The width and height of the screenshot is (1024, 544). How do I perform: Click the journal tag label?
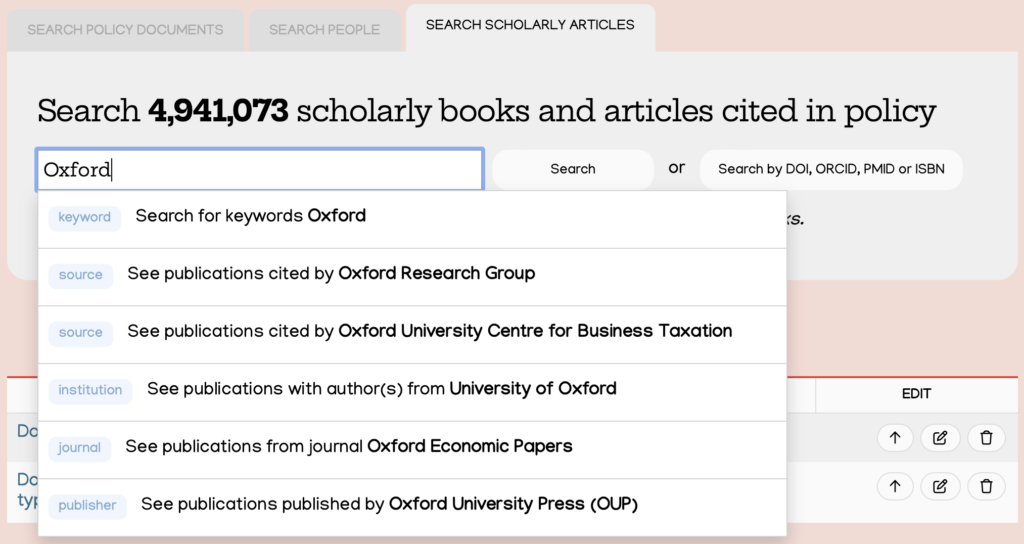[x=79, y=448]
